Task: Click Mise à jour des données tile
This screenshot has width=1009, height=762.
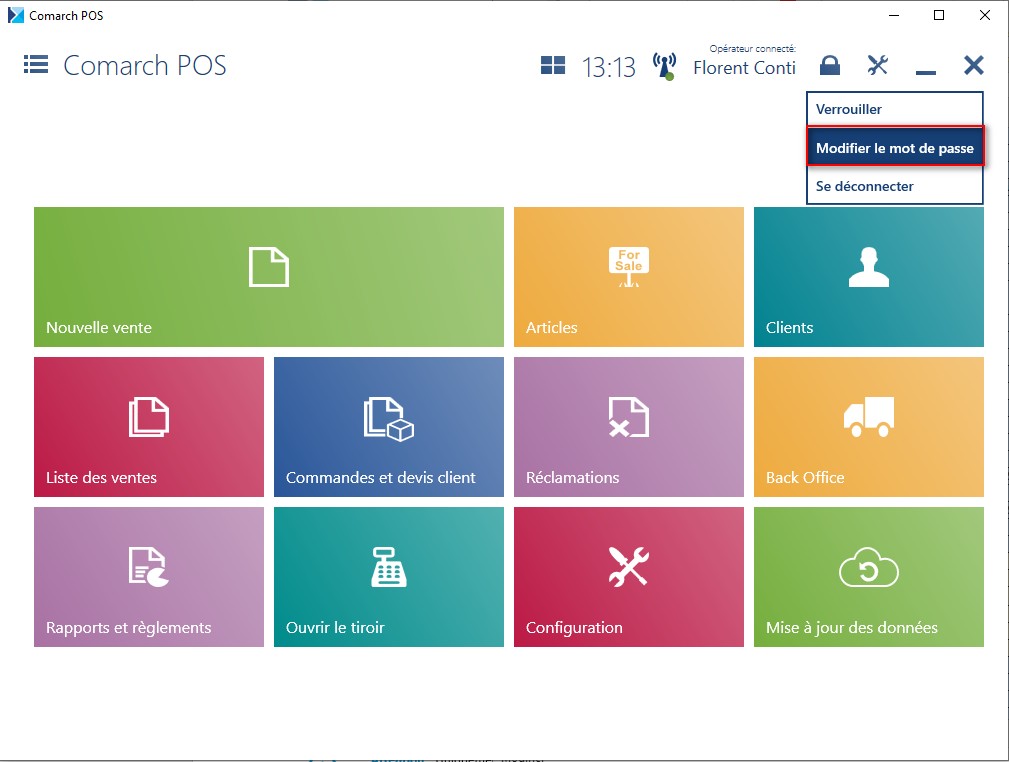Action: coord(869,577)
